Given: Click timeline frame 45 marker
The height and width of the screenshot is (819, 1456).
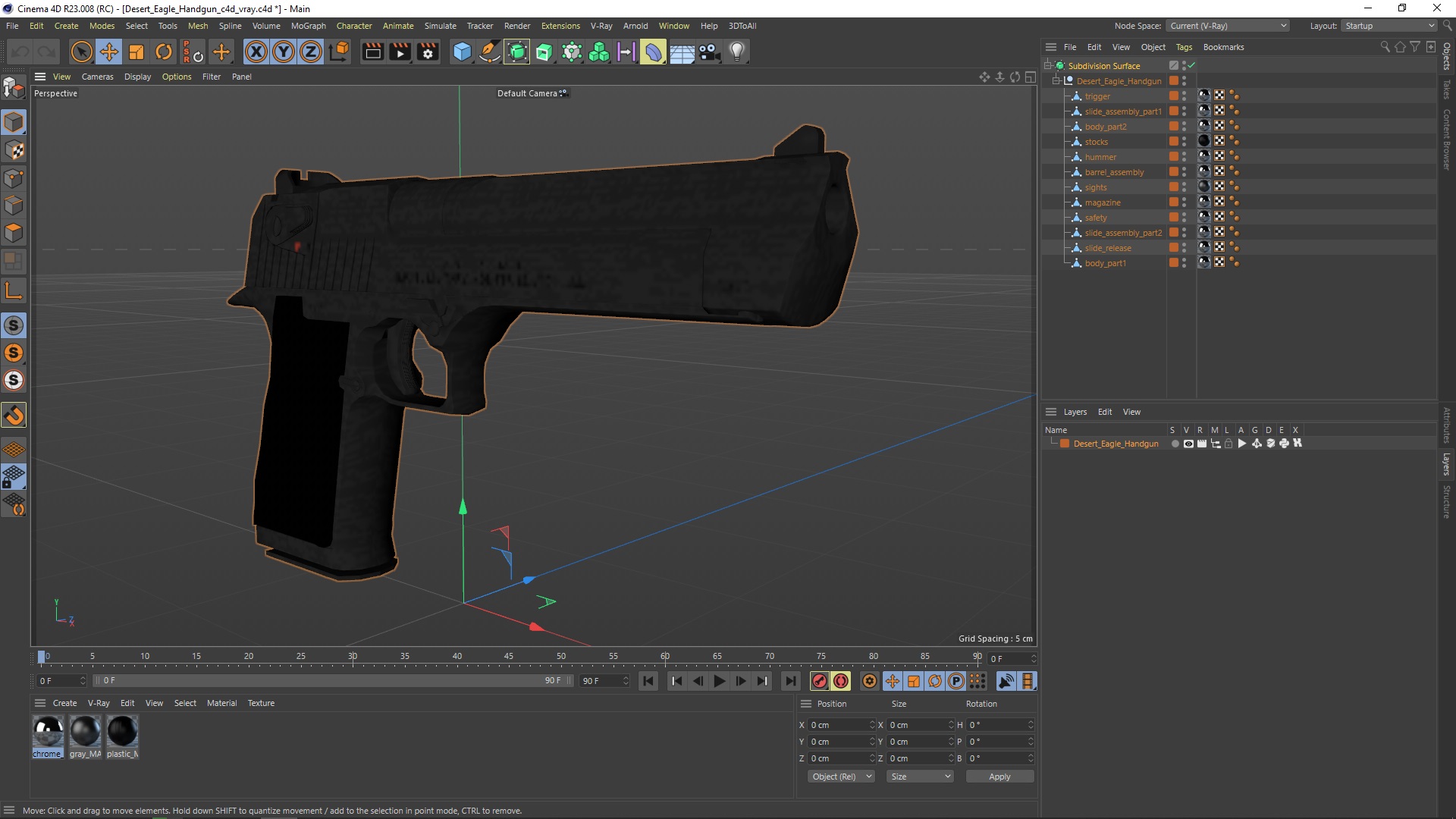Looking at the screenshot, I should pos(509,657).
